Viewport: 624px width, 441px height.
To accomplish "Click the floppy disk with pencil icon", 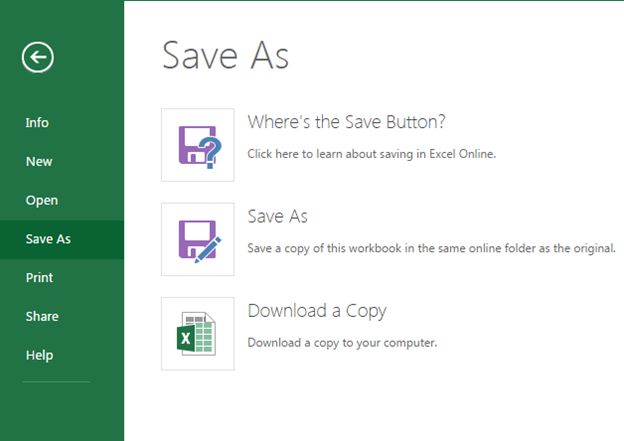I will [198, 239].
